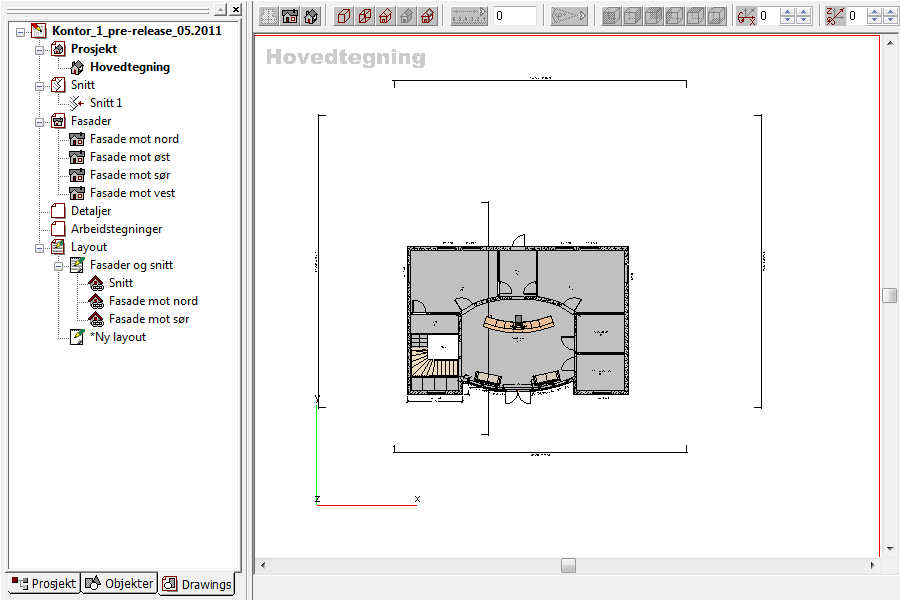Viewport: 900px width, 600px height.
Task: Collapse the Fasader tree group
Action: pyautogui.click(x=40, y=122)
